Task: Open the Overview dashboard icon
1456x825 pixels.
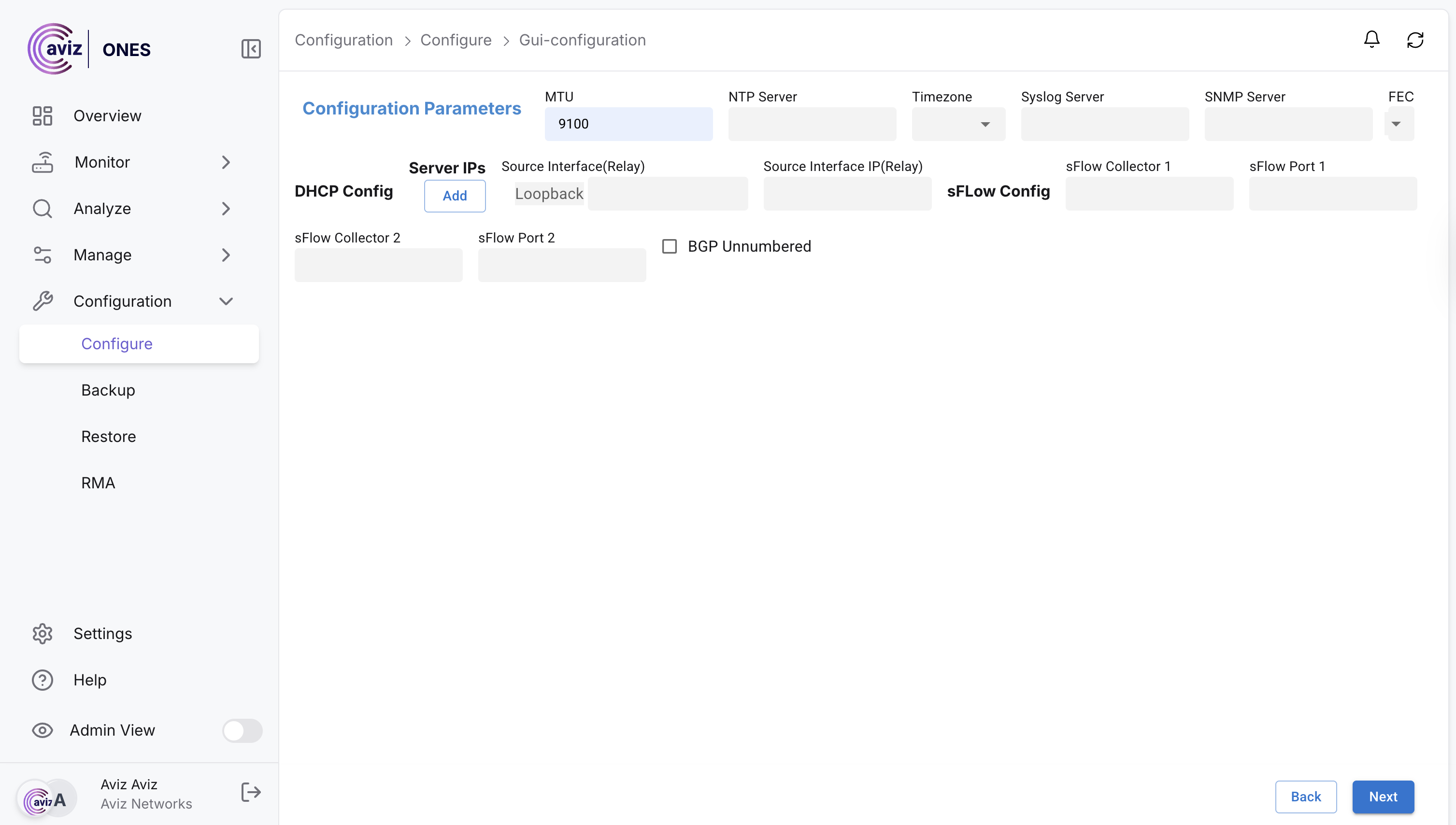Action: click(x=43, y=115)
